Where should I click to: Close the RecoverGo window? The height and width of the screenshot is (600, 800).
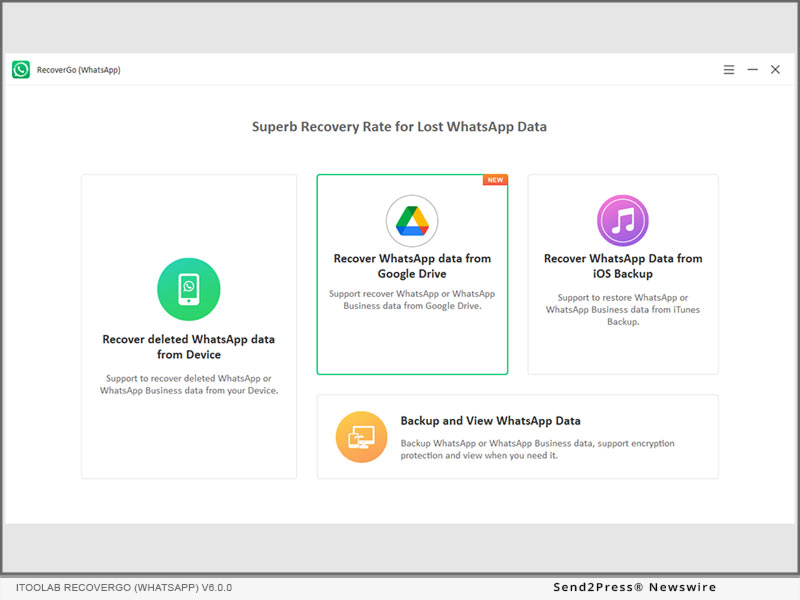click(775, 70)
